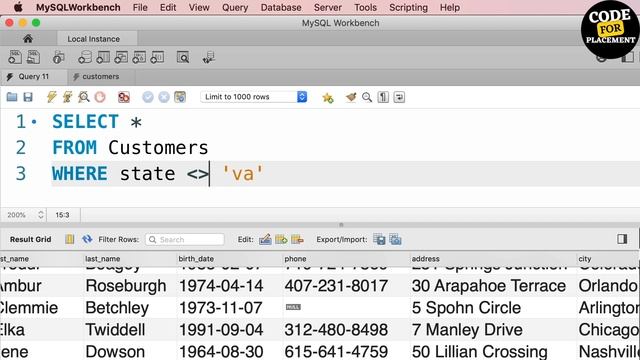The width and height of the screenshot is (640, 360).
Task: Open the View menu
Action: coord(199,7)
